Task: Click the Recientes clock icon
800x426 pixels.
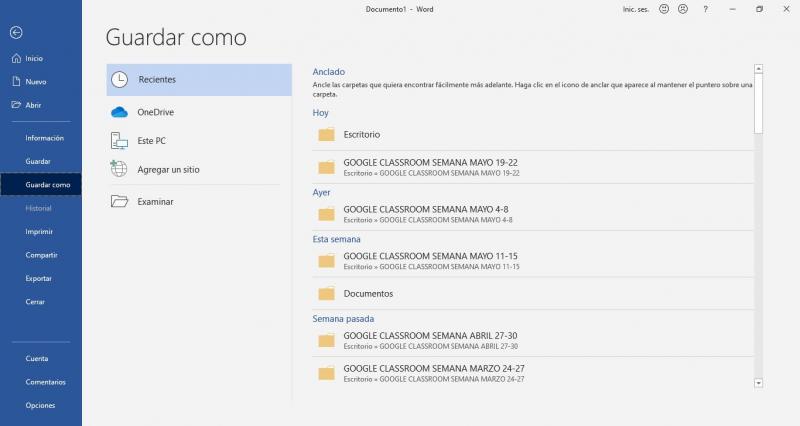Action: pyautogui.click(x=119, y=80)
